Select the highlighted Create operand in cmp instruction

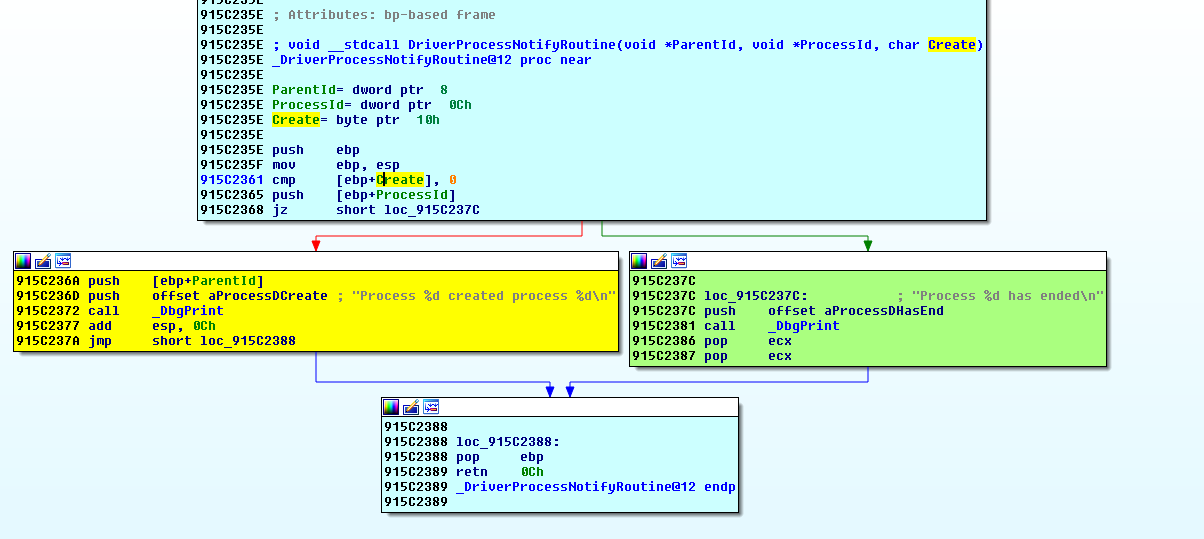click(399, 180)
